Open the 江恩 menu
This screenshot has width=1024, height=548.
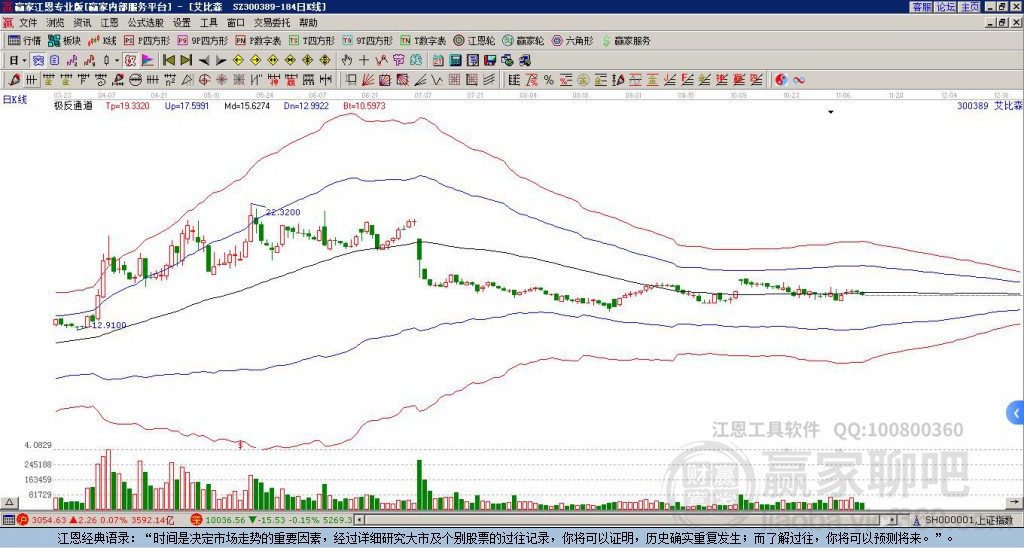pos(109,23)
